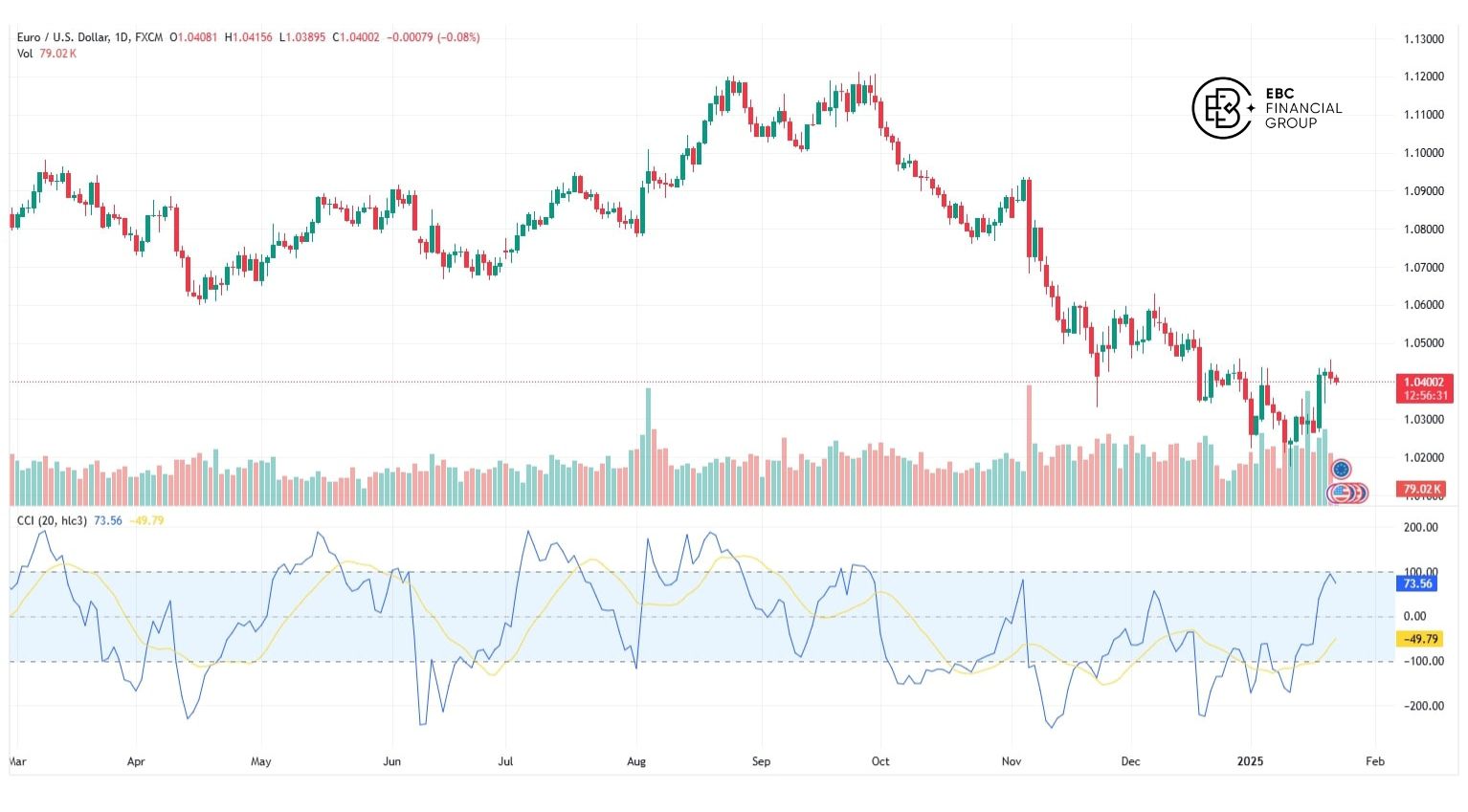Click the red 79.02 K volume axis label
The width and height of the screenshot is (1468, 812).
[1423, 490]
